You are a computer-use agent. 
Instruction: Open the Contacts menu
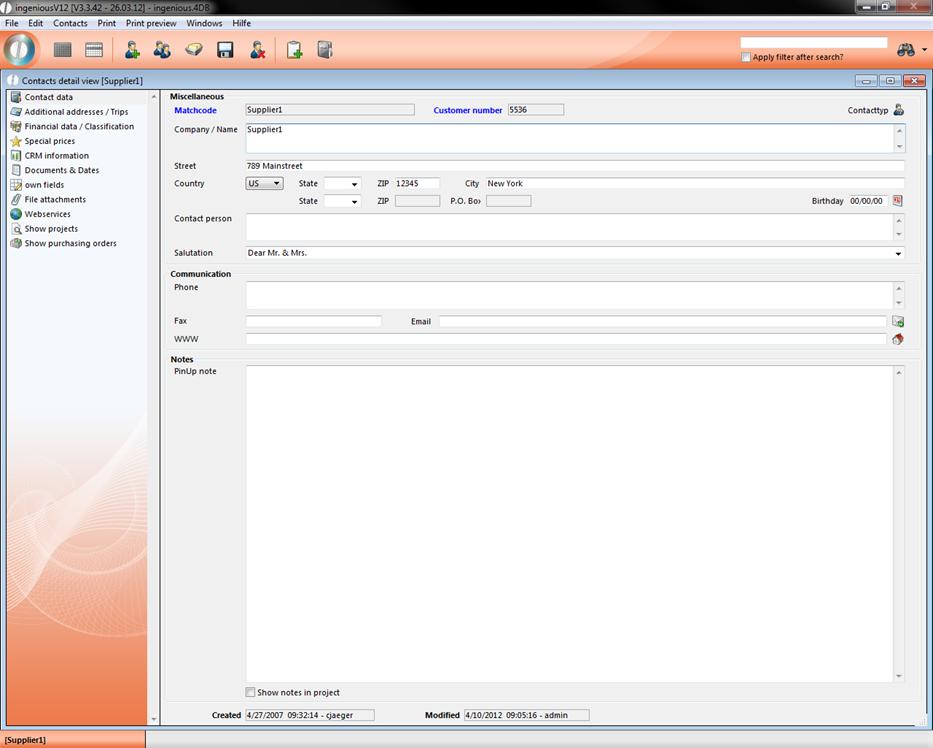[70, 23]
